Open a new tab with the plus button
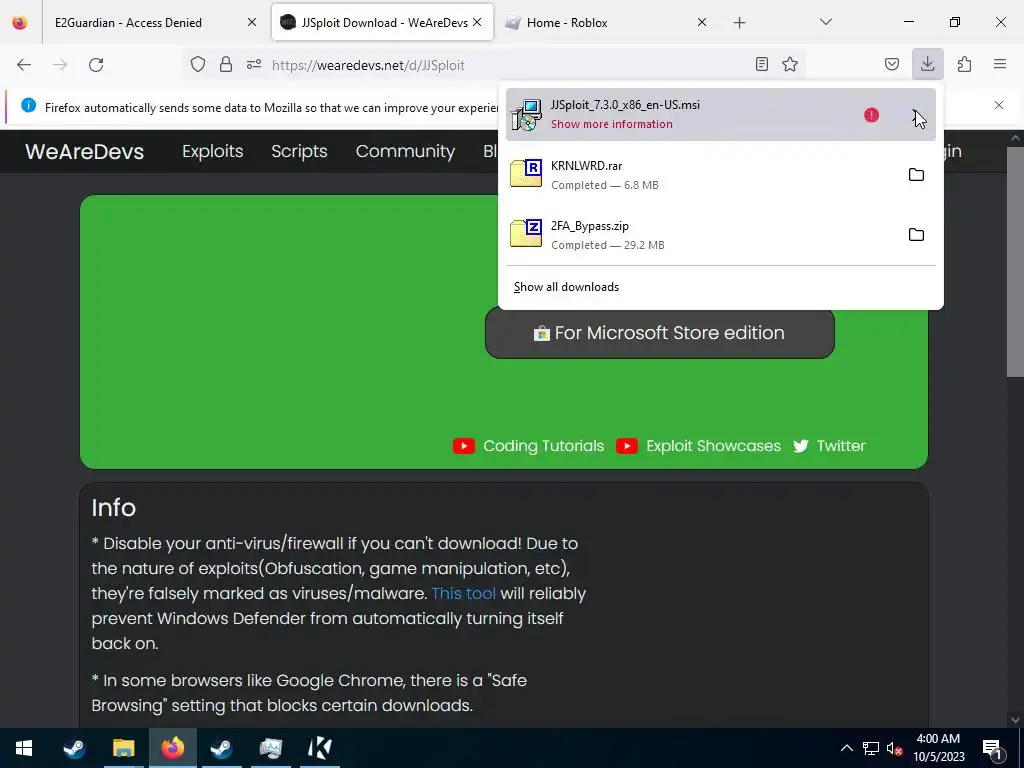 click(x=739, y=23)
